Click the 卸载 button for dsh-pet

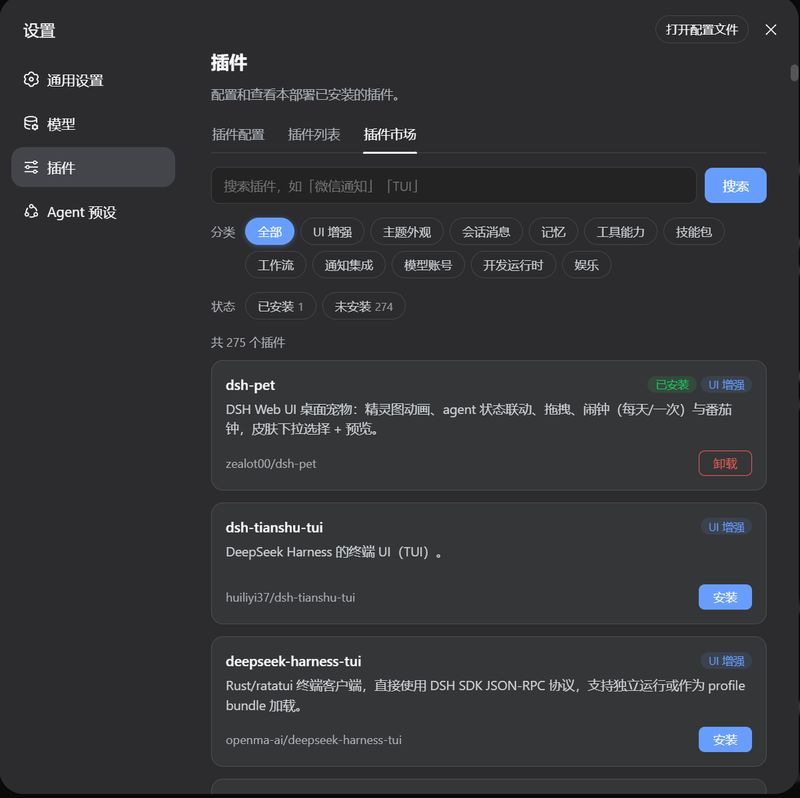[725, 463]
